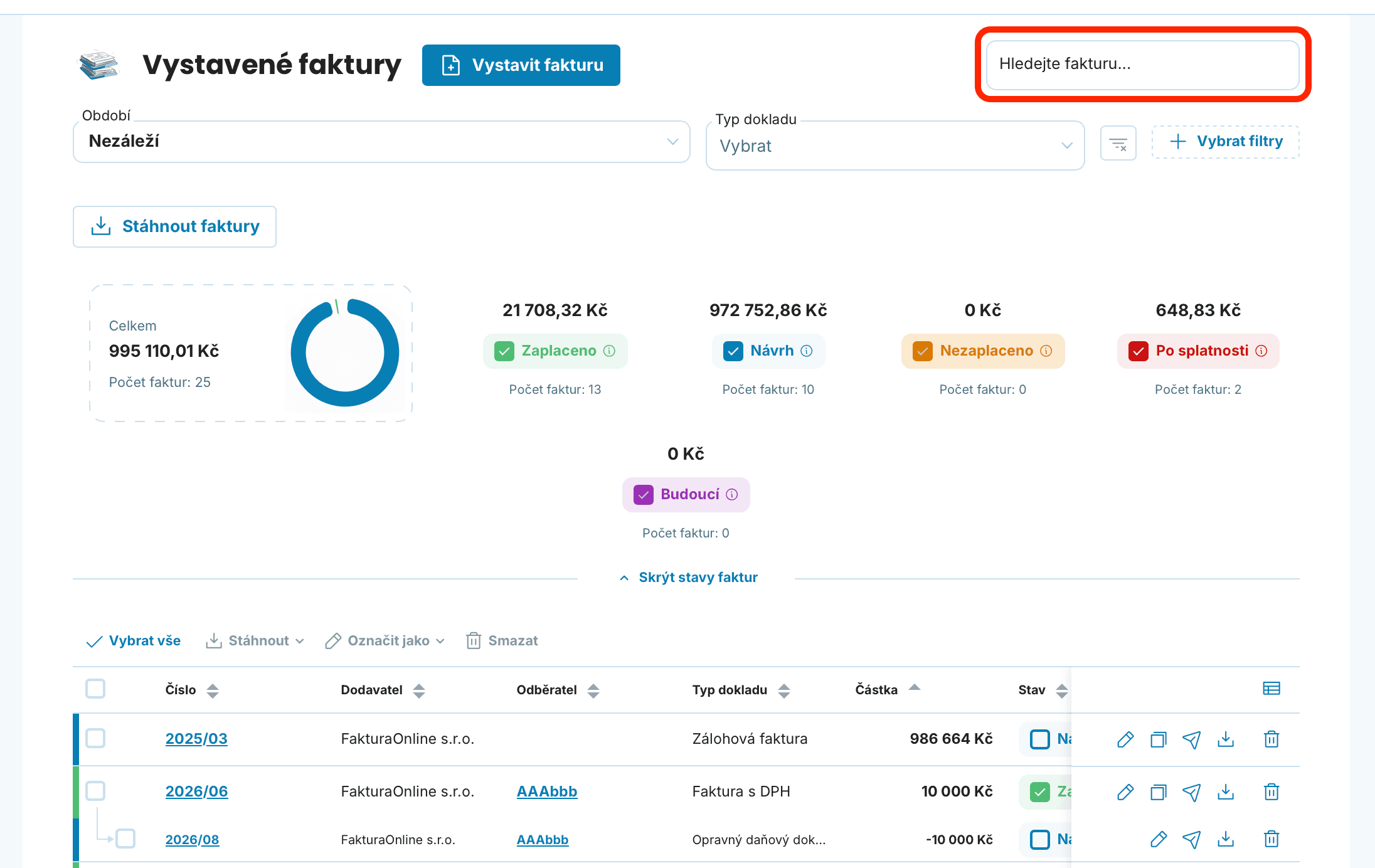The height and width of the screenshot is (868, 1375).
Task: Open the Stáhnout bulk action menu
Action: (x=255, y=640)
